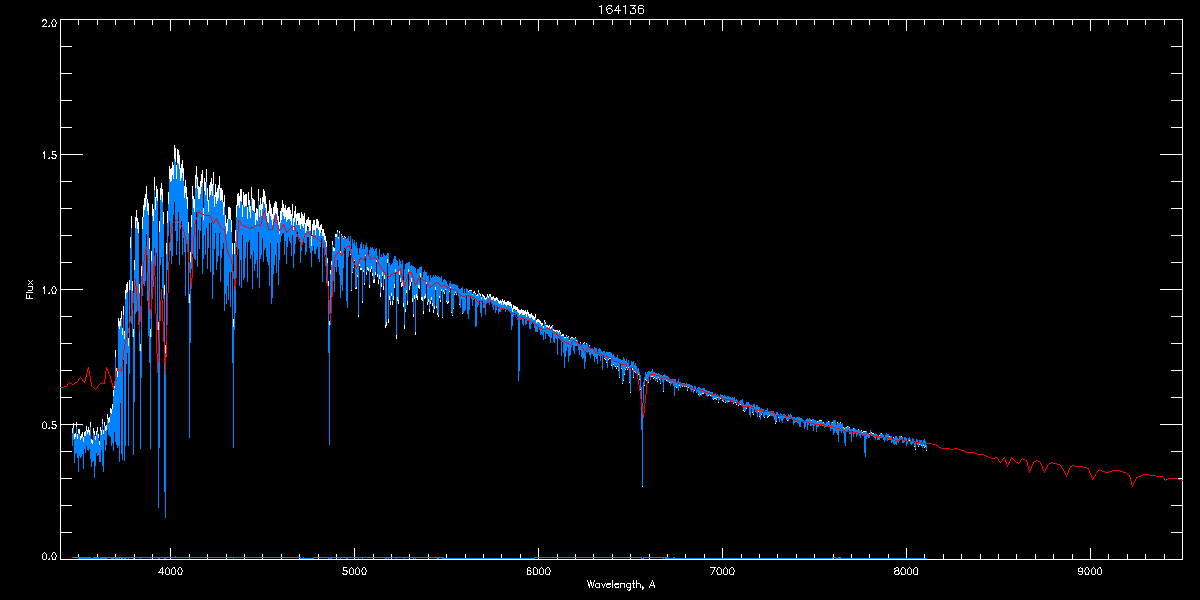Click the deep absorption line bottom near 6560
Image resolution: width=1200 pixels, height=600 pixels.
click(x=642, y=484)
